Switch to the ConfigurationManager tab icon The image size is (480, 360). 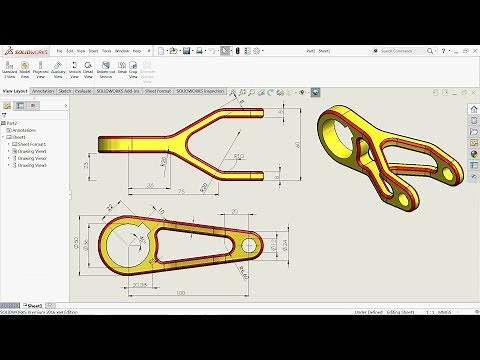click(x=33, y=106)
